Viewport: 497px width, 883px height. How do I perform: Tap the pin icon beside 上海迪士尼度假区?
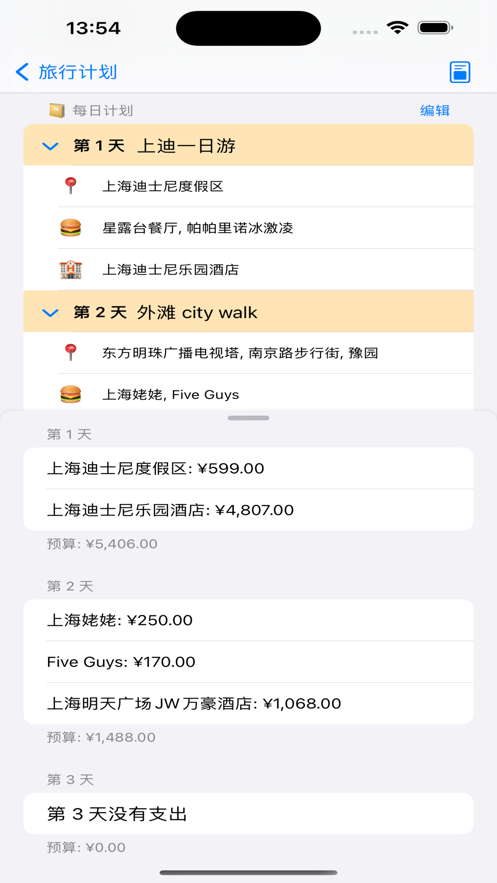click(x=70, y=186)
